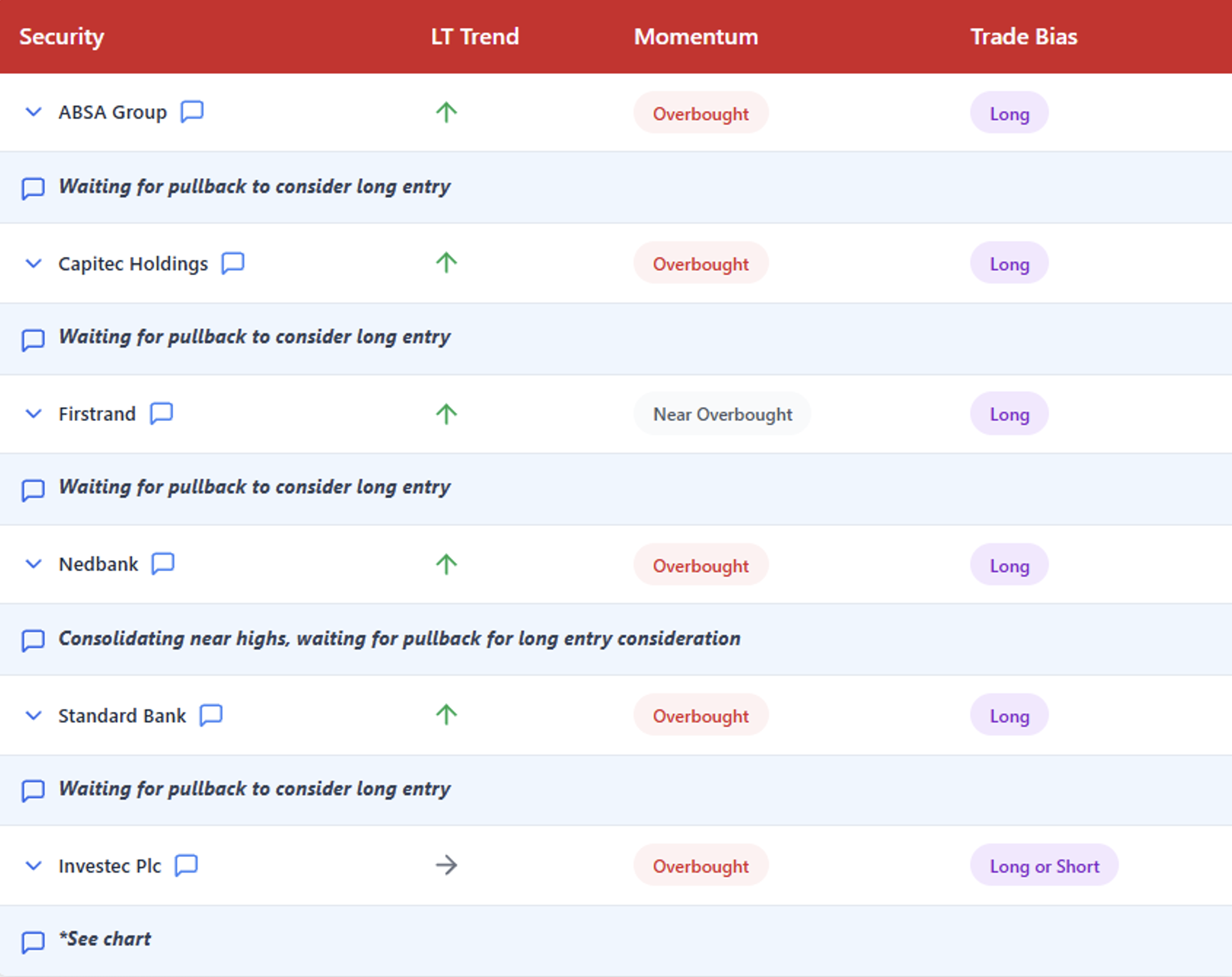The width and height of the screenshot is (1232, 977).
Task: Open Firstrand comment bubble icon
Action: pyautogui.click(x=161, y=413)
